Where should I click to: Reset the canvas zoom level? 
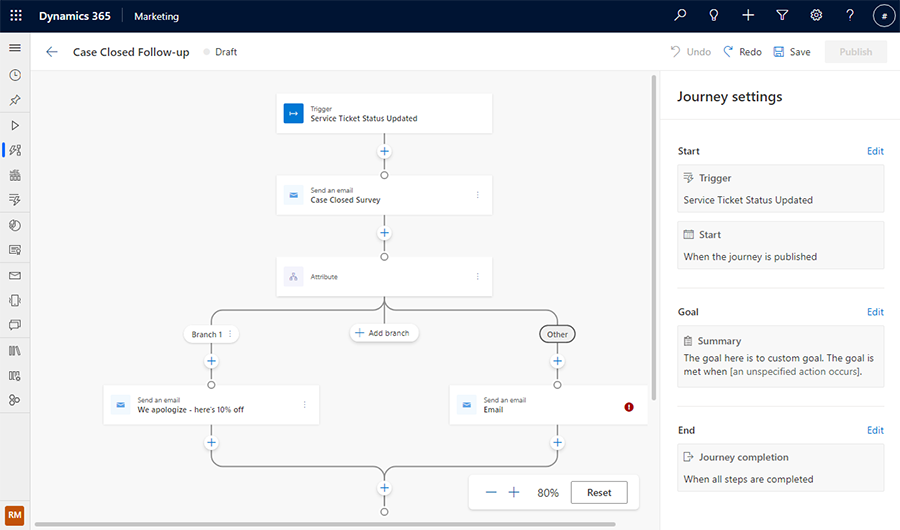coord(598,492)
